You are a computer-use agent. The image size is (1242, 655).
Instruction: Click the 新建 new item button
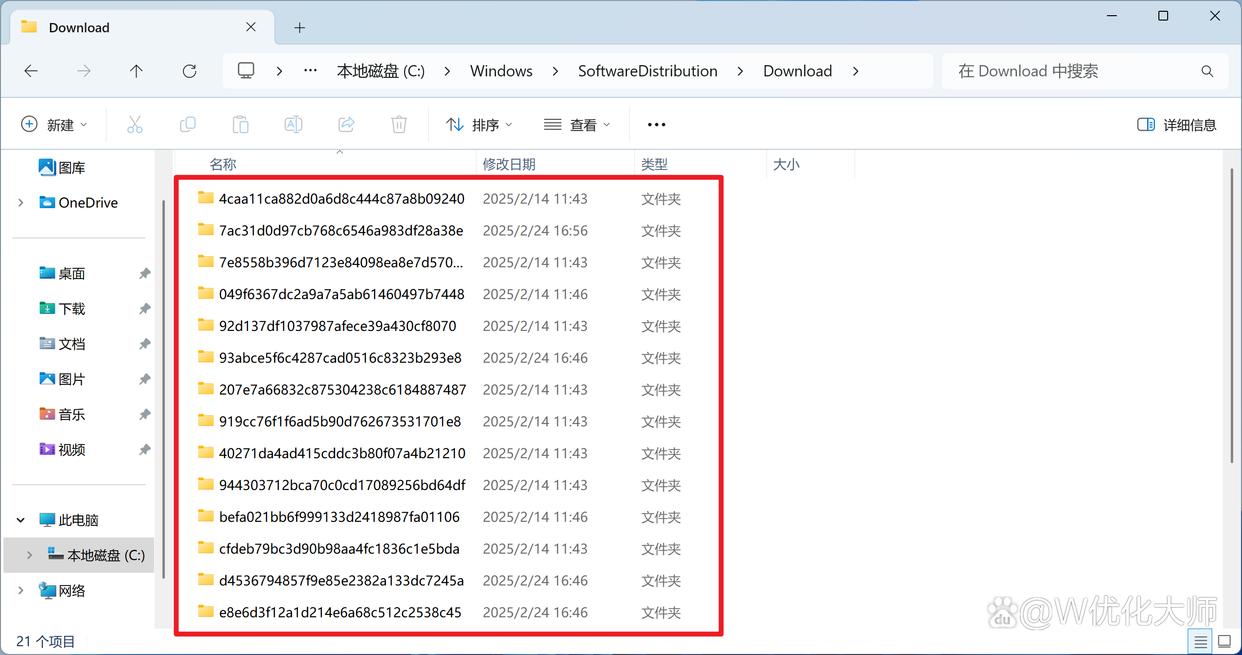[54, 125]
